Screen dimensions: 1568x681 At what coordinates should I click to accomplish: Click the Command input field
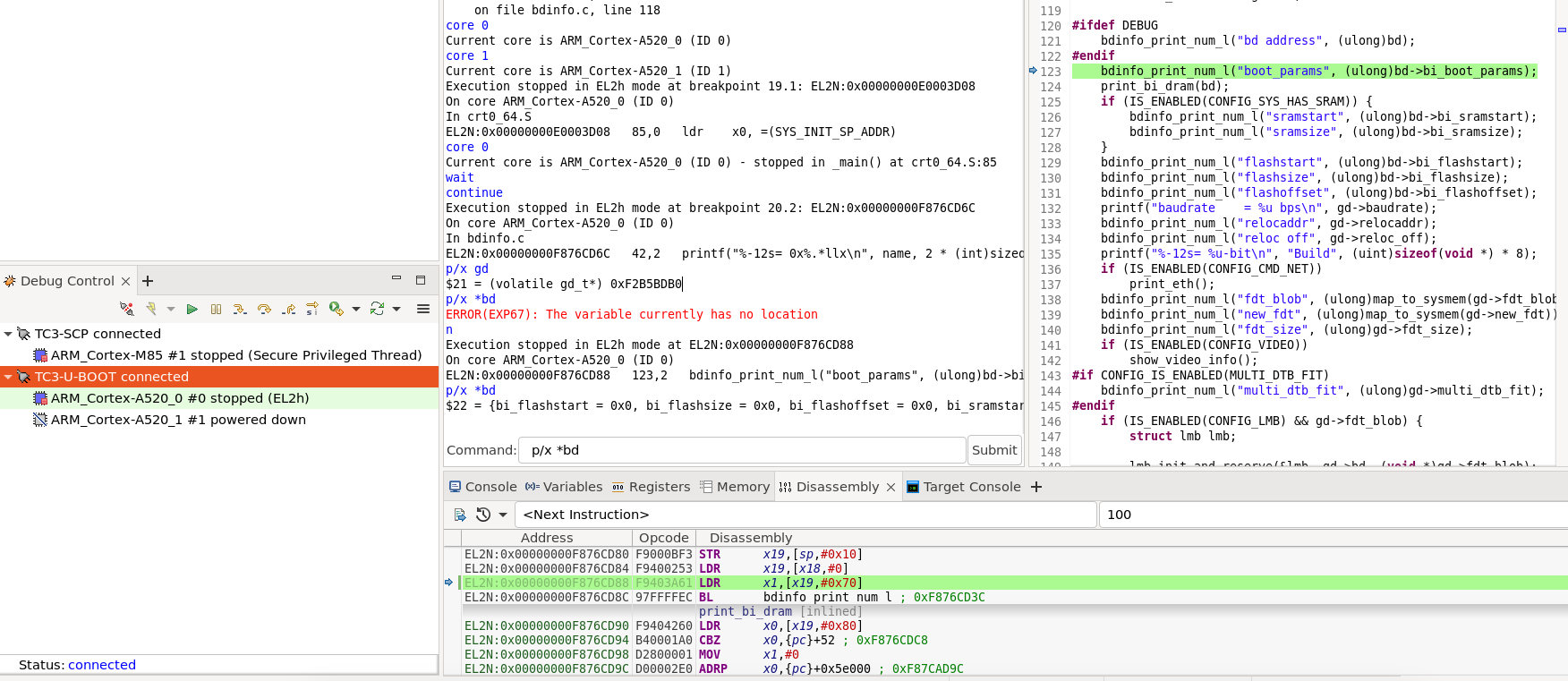[742, 450]
